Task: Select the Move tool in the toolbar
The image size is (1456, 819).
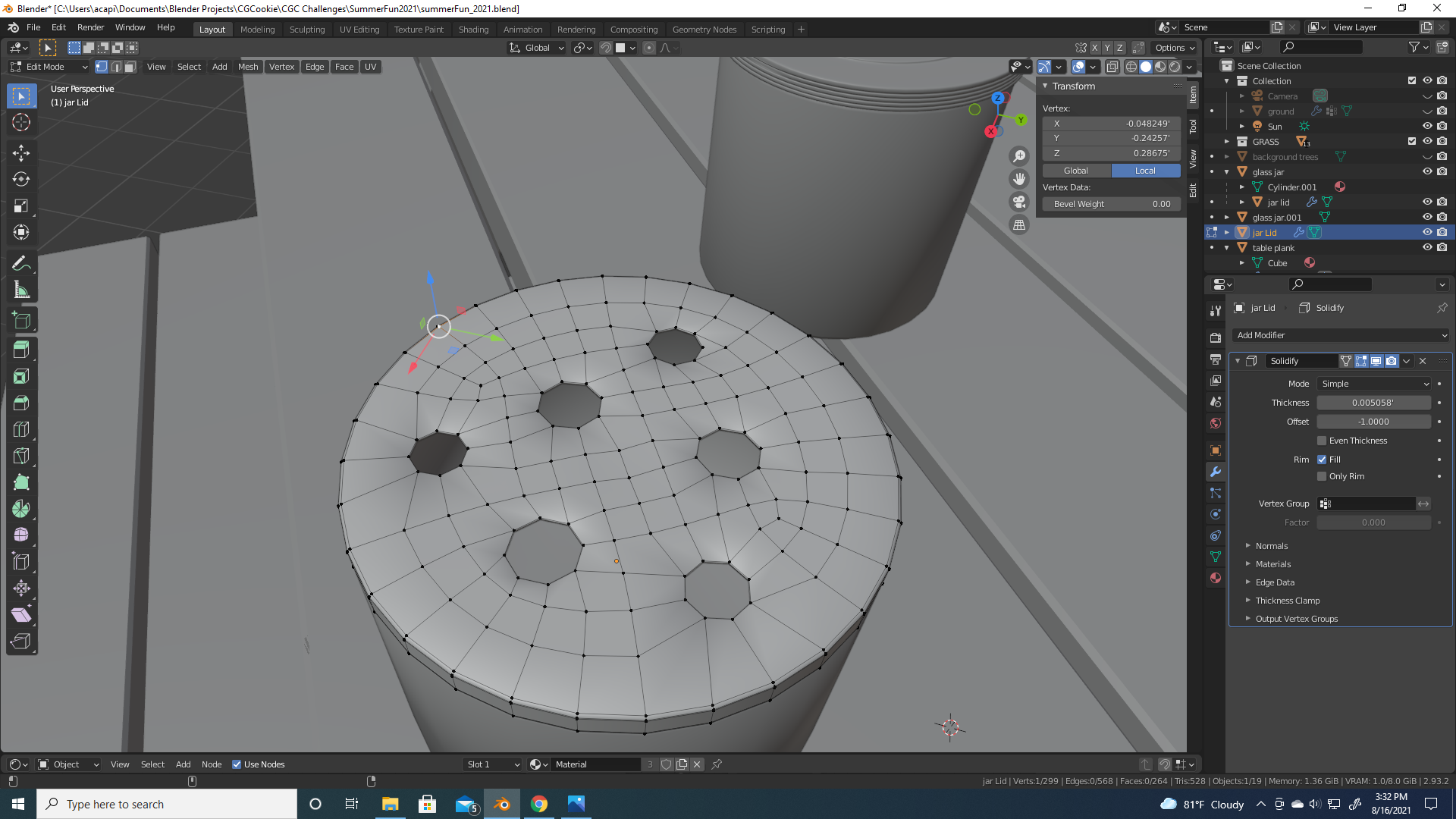Action: point(21,152)
